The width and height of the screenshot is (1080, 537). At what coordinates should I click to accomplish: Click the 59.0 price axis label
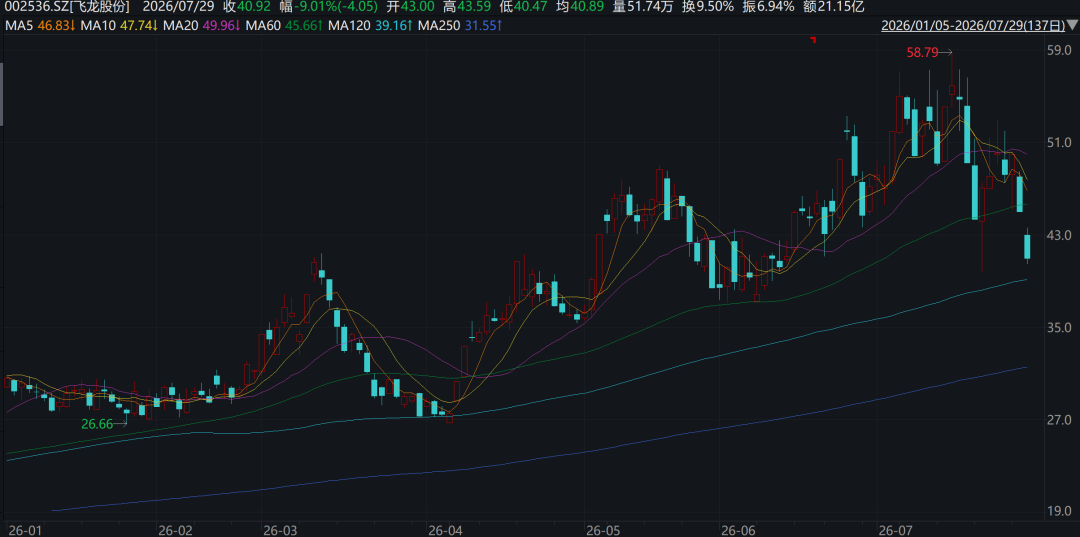tap(1057, 50)
